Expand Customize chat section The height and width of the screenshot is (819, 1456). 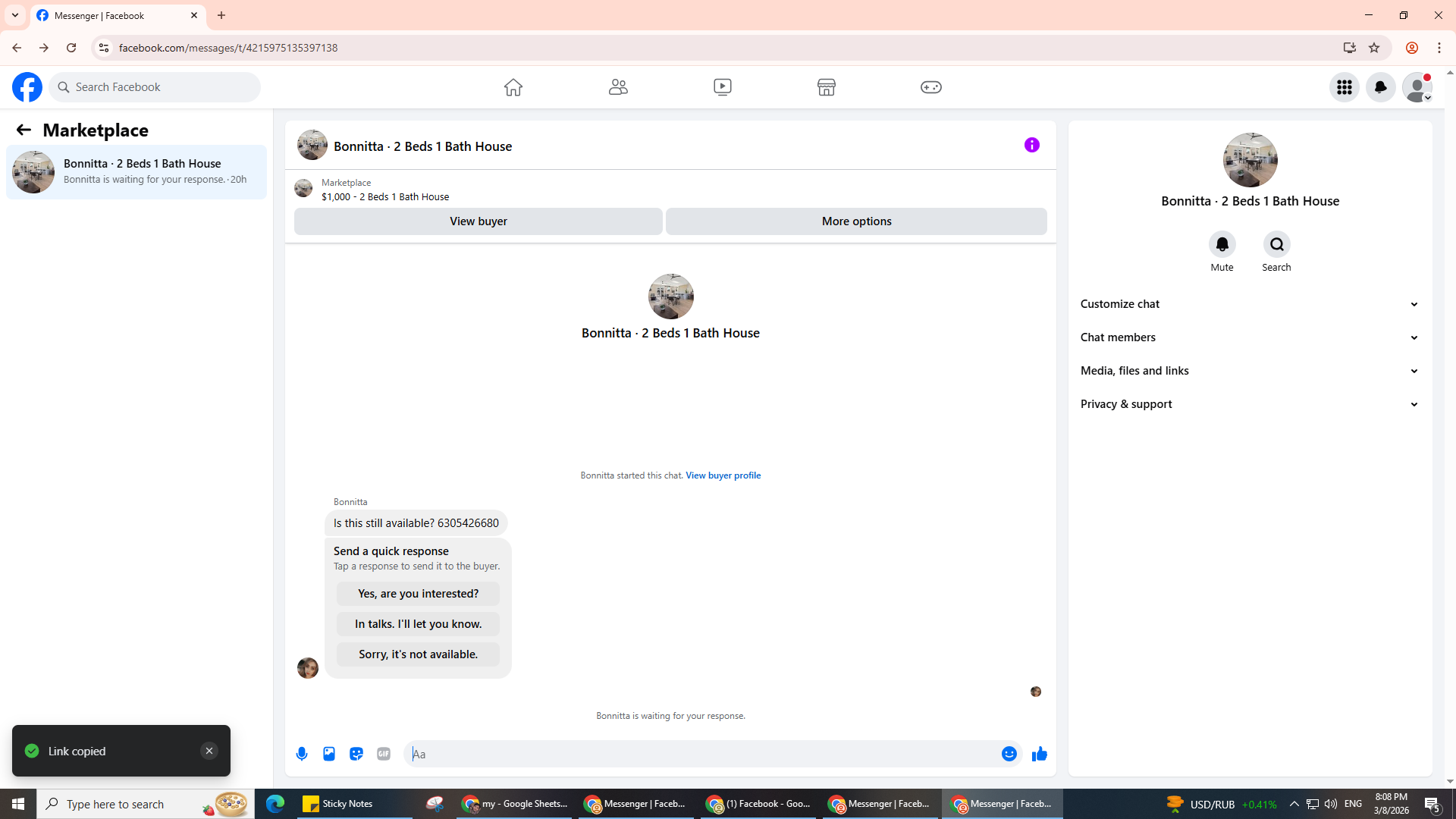click(1250, 304)
